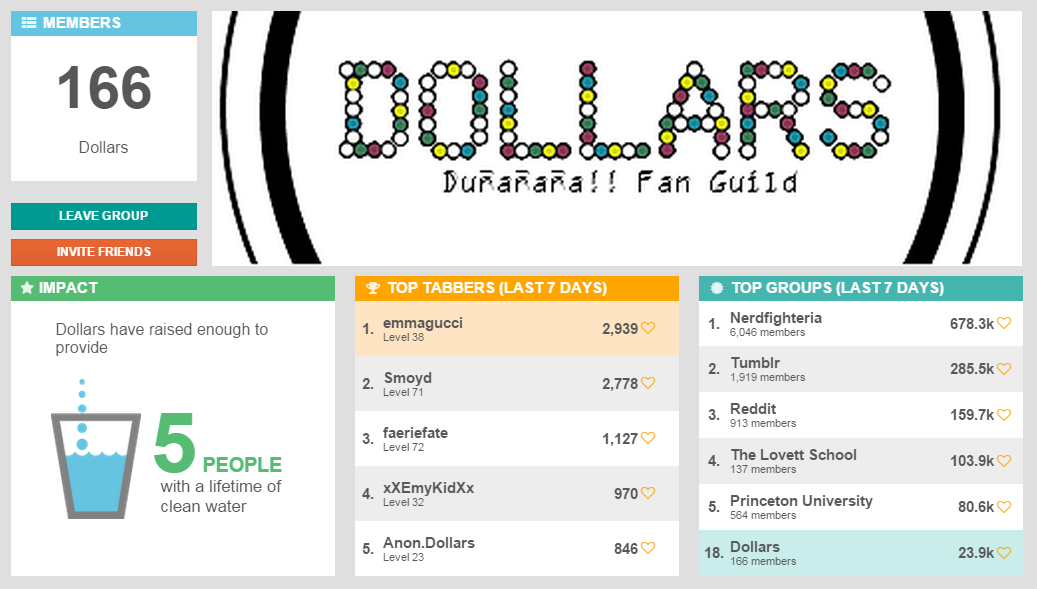Click the heart icon on Dollars group row

1004,553
